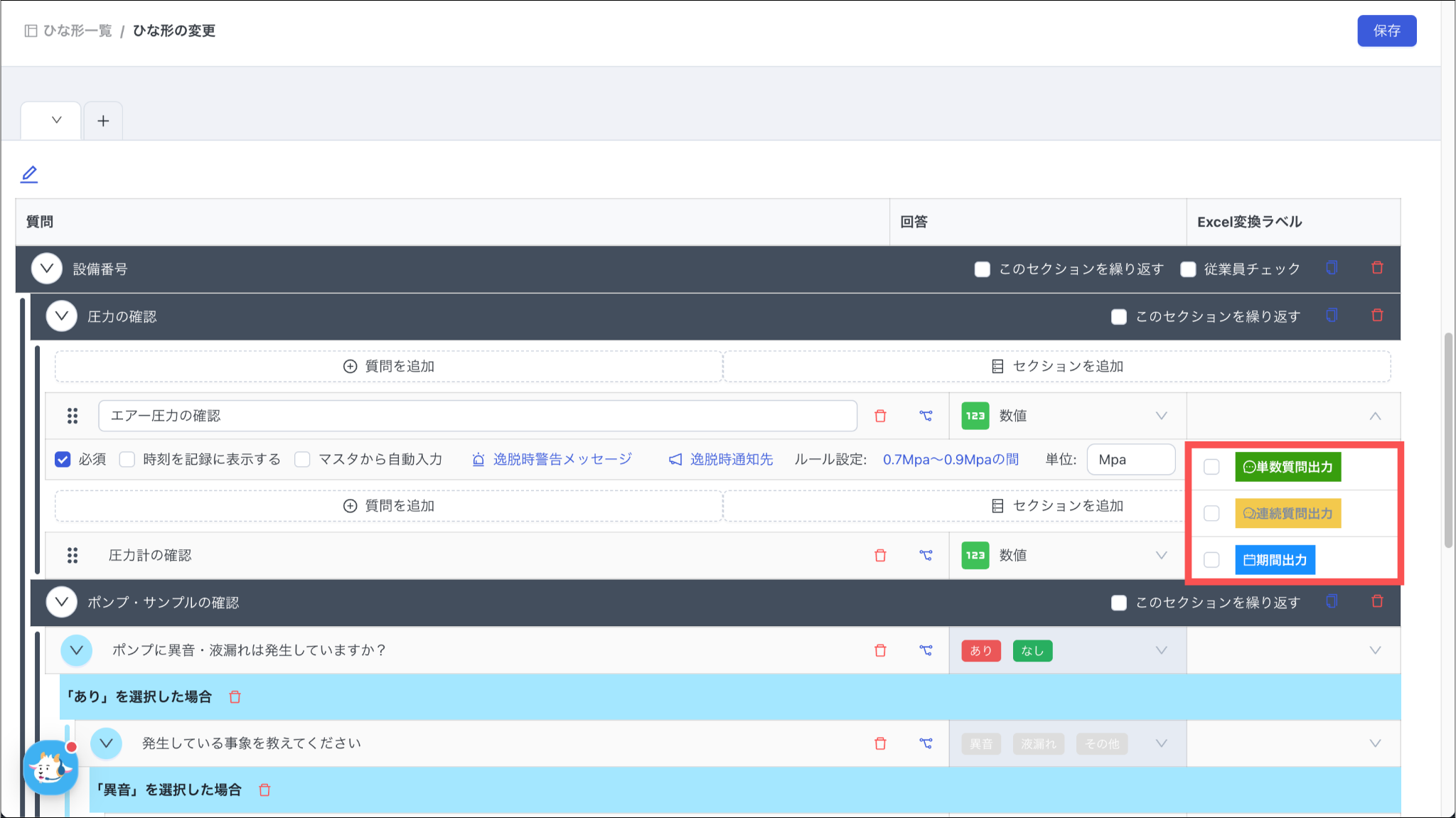This screenshot has height=818, width=1456.
Task: Click the pencil edit icon
Action: tap(29, 174)
